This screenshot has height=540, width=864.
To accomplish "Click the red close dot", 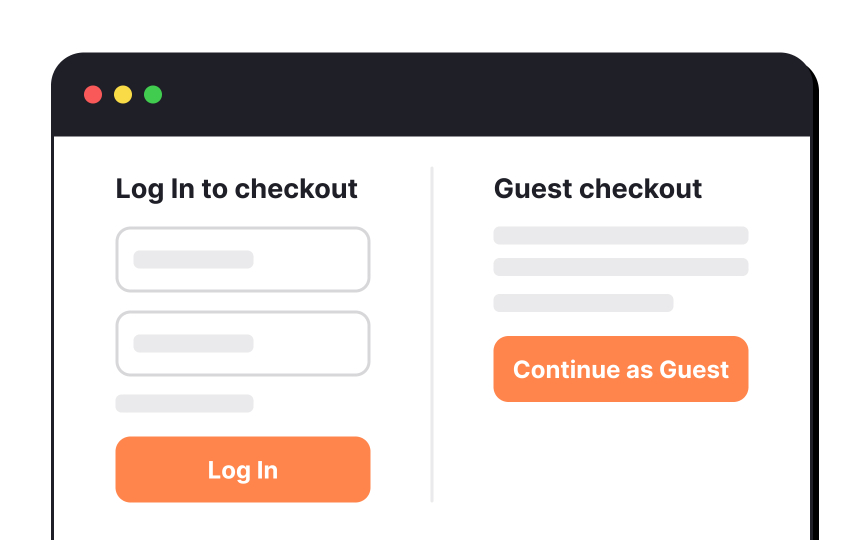I will tap(93, 95).
